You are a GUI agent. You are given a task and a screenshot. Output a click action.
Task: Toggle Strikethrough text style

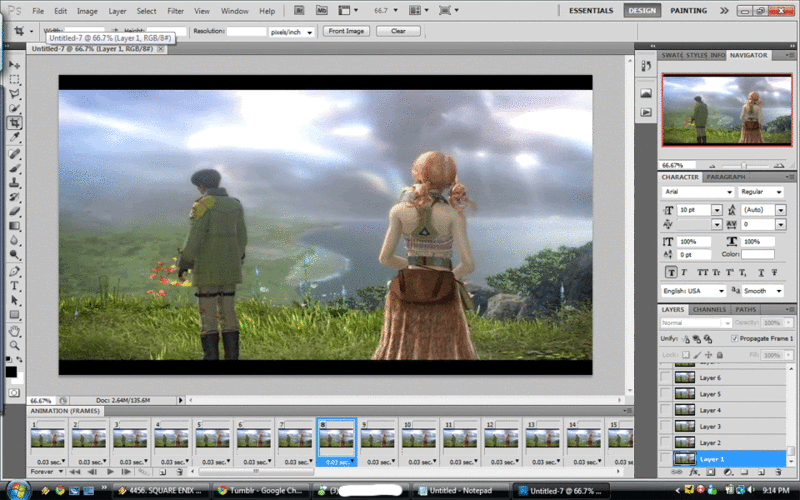774,272
